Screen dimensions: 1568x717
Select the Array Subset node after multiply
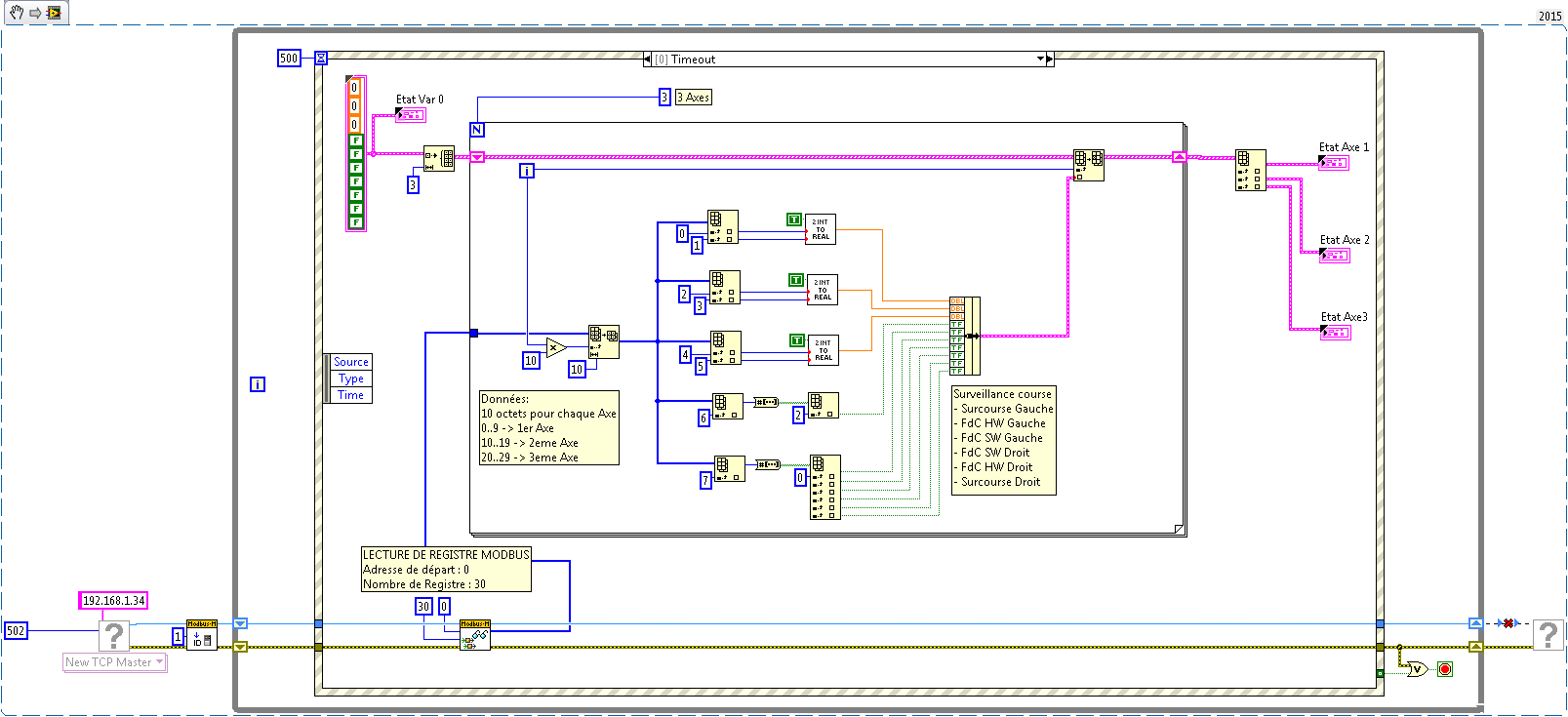pos(604,341)
